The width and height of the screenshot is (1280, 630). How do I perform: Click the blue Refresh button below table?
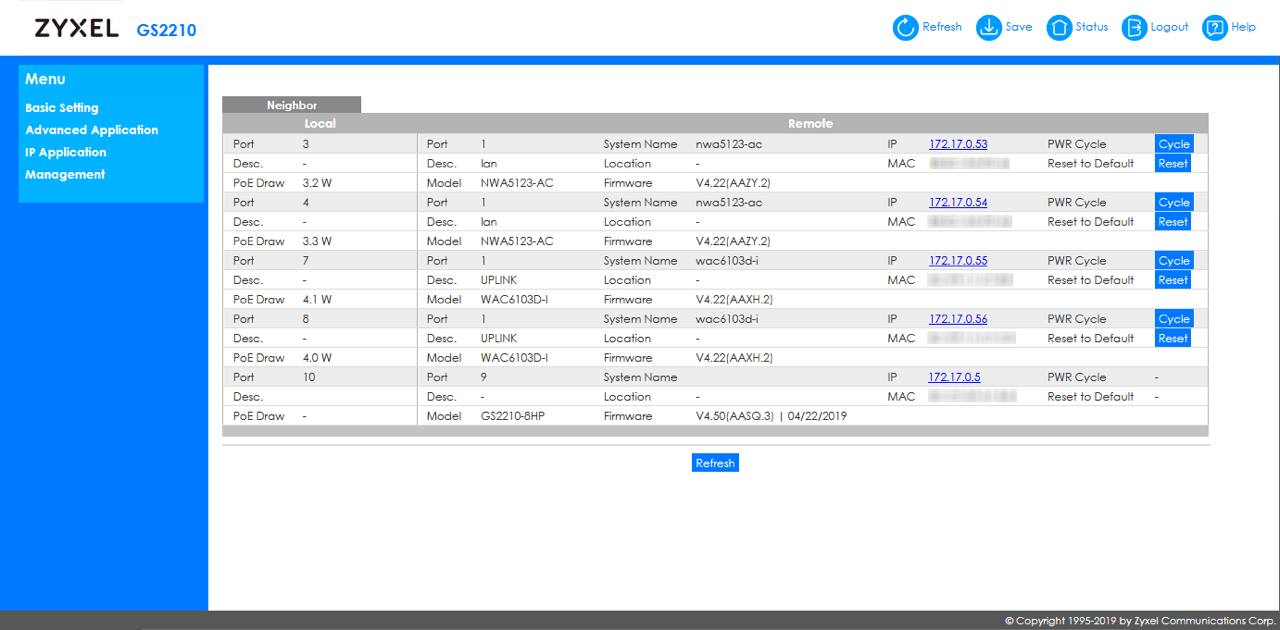pyautogui.click(x=715, y=463)
